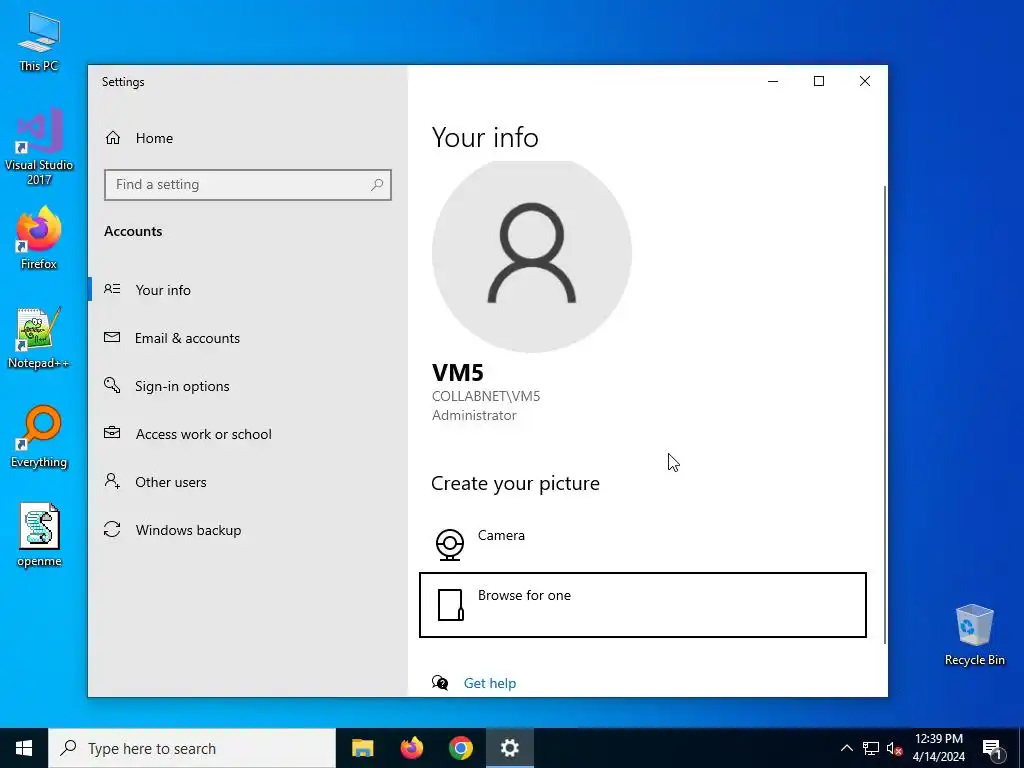Click the Settings gear in the taskbar
Screen dimensions: 1024x768
[x=509, y=748]
